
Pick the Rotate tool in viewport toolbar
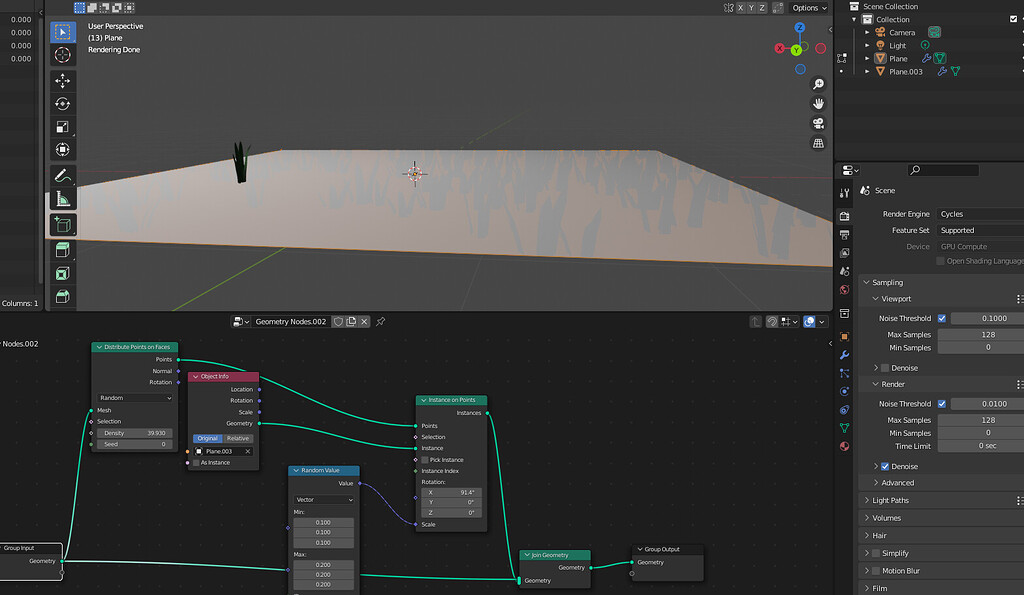(63, 104)
